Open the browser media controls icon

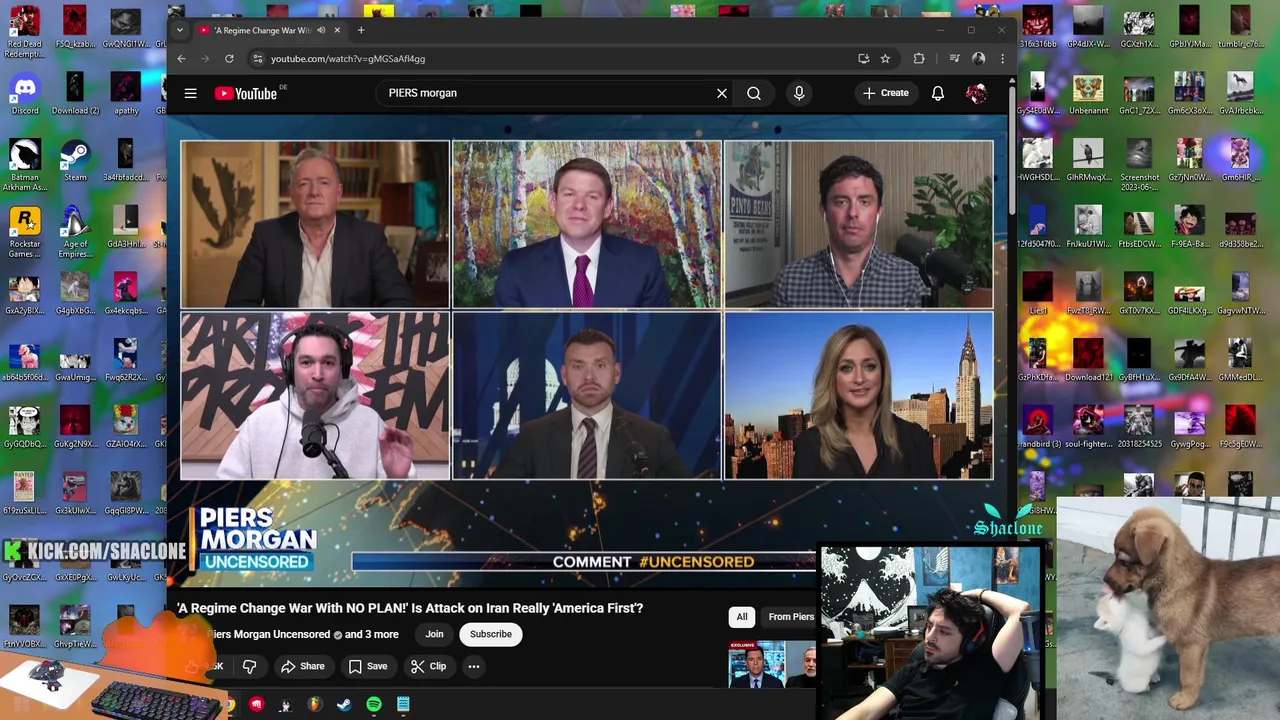955,59
